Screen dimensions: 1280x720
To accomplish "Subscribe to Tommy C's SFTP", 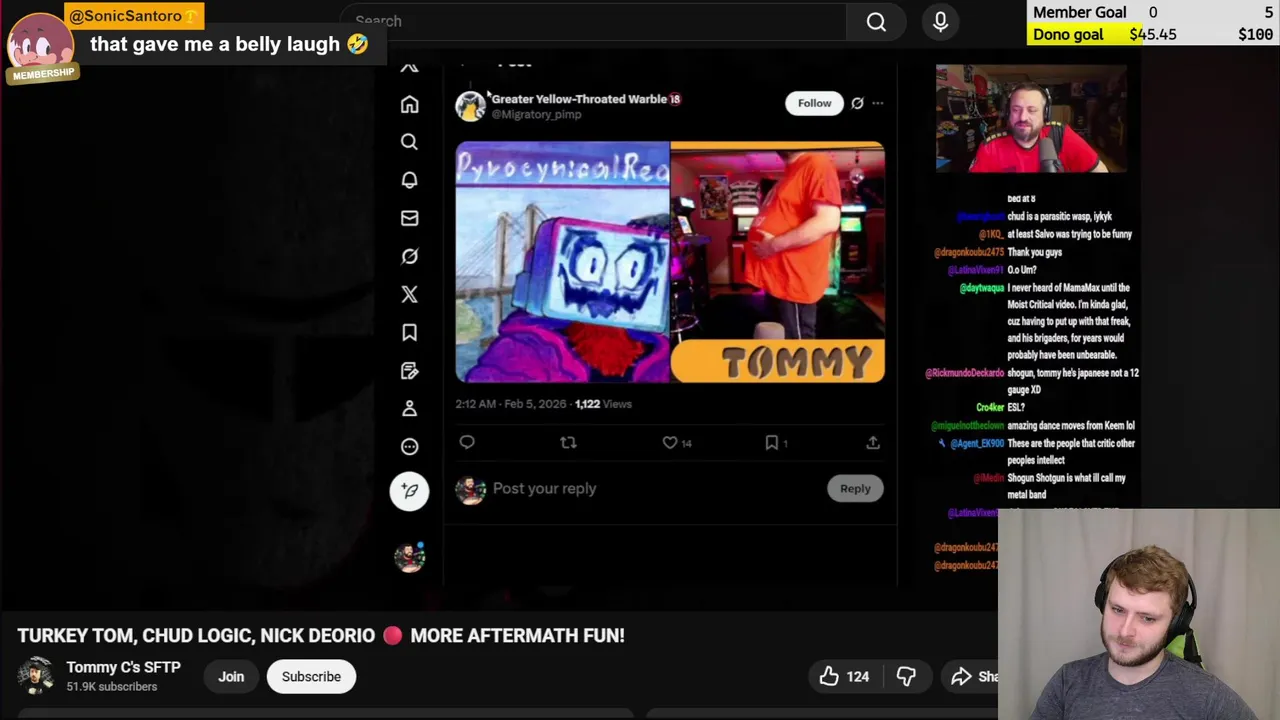I will pyautogui.click(x=311, y=677).
